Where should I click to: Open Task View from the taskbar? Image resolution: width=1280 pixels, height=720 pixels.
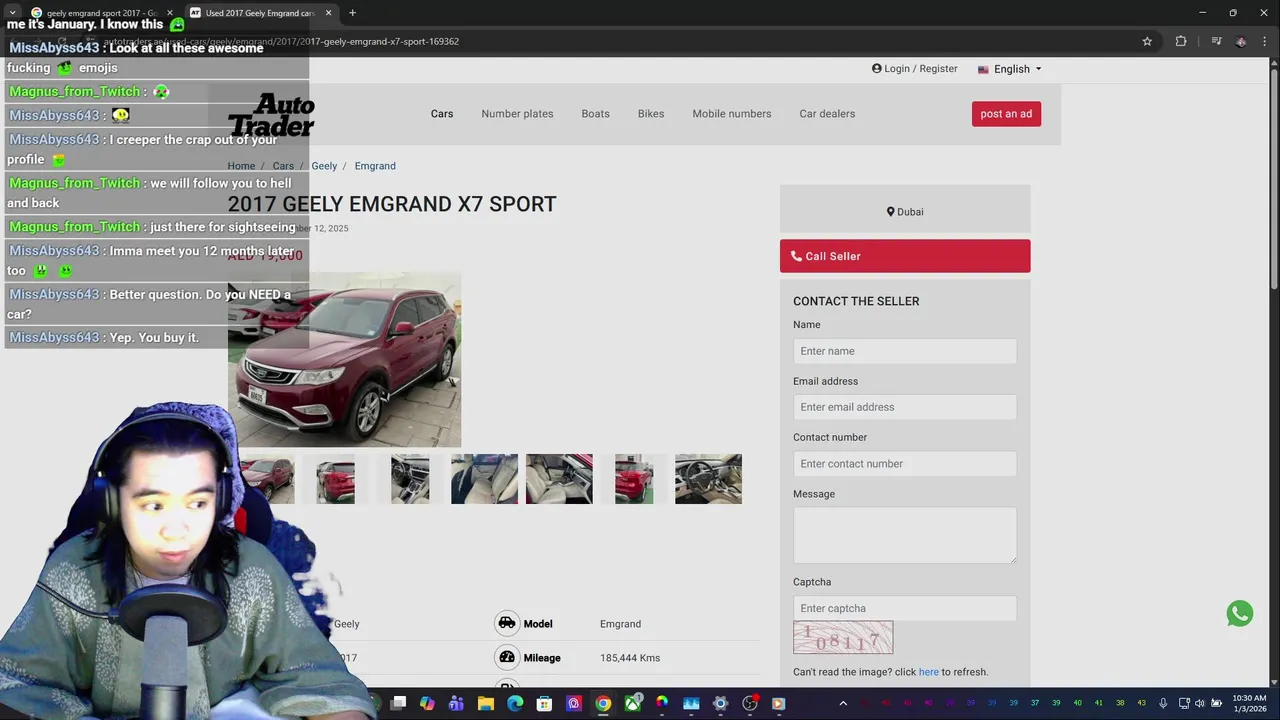click(398, 703)
